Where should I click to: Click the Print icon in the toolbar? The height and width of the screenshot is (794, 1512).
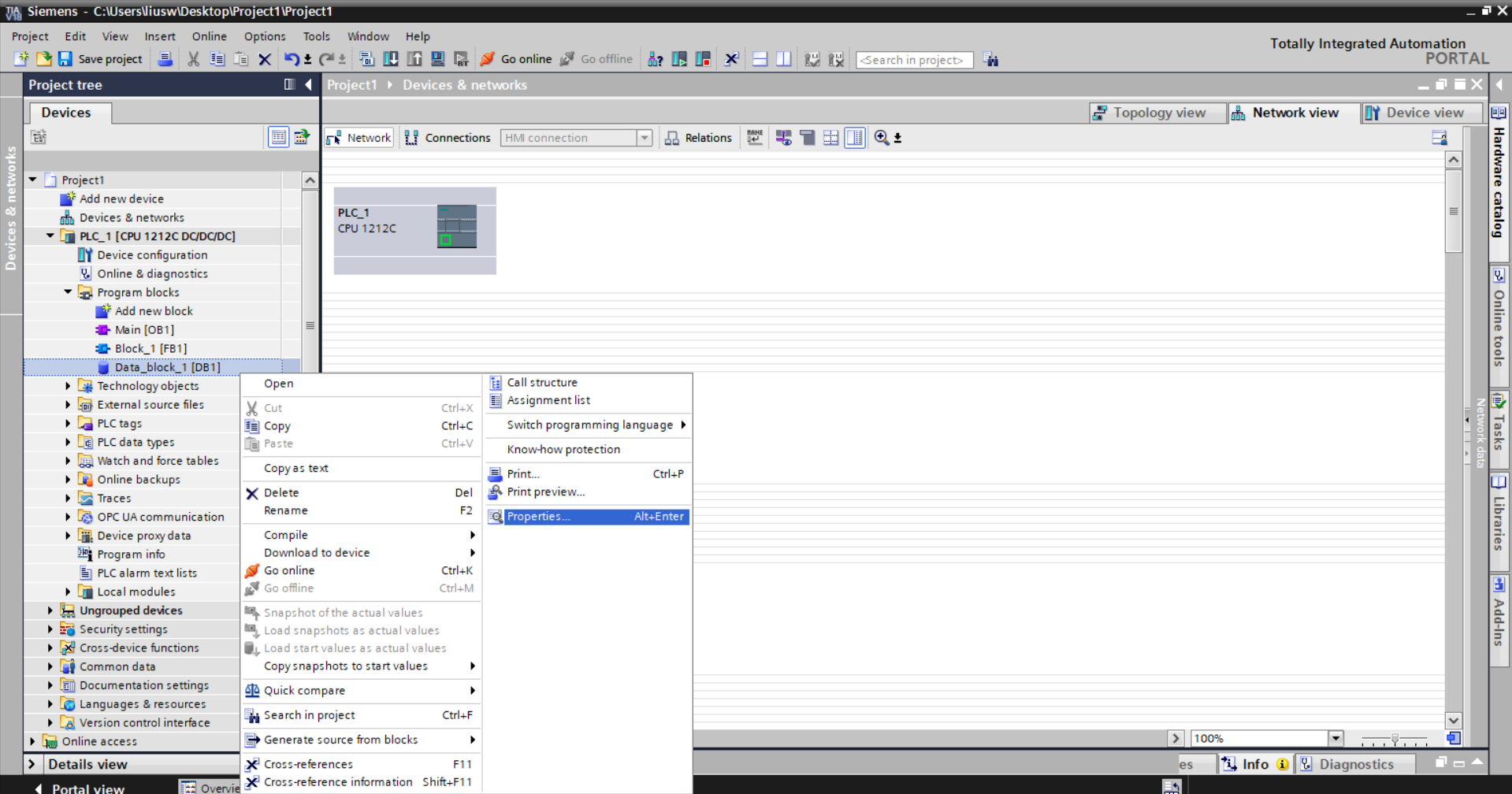click(x=165, y=59)
